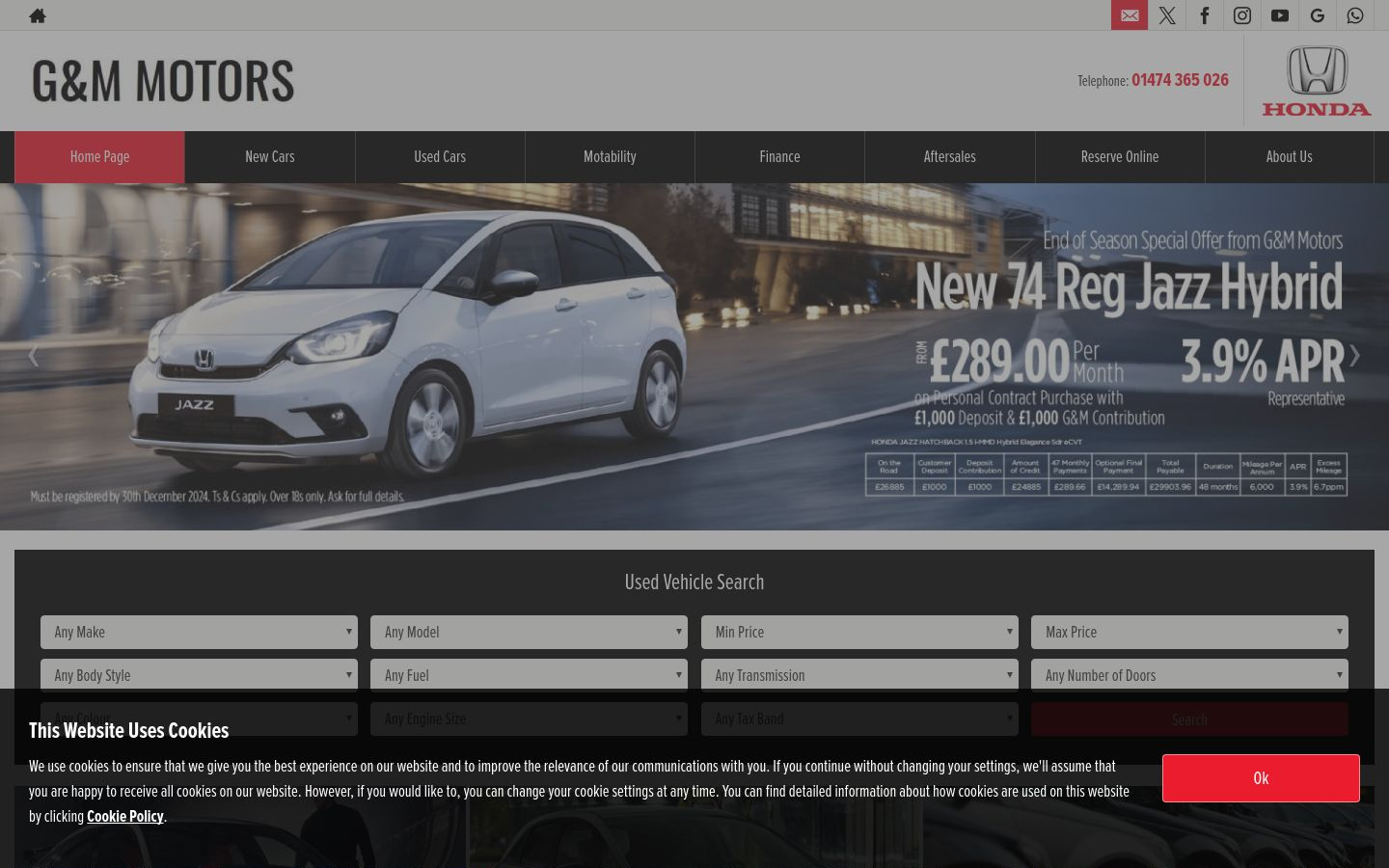Expand the Any Make dropdown

[x=199, y=632]
